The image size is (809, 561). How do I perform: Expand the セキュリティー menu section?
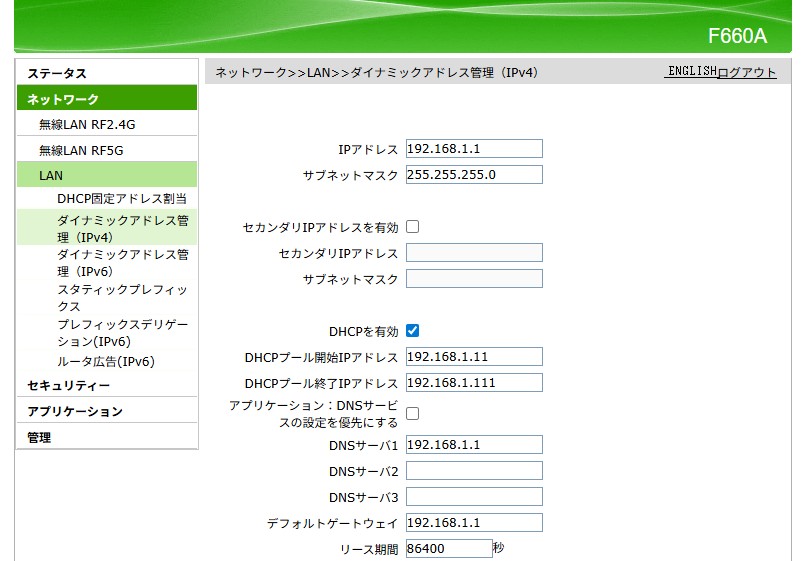tap(69, 385)
